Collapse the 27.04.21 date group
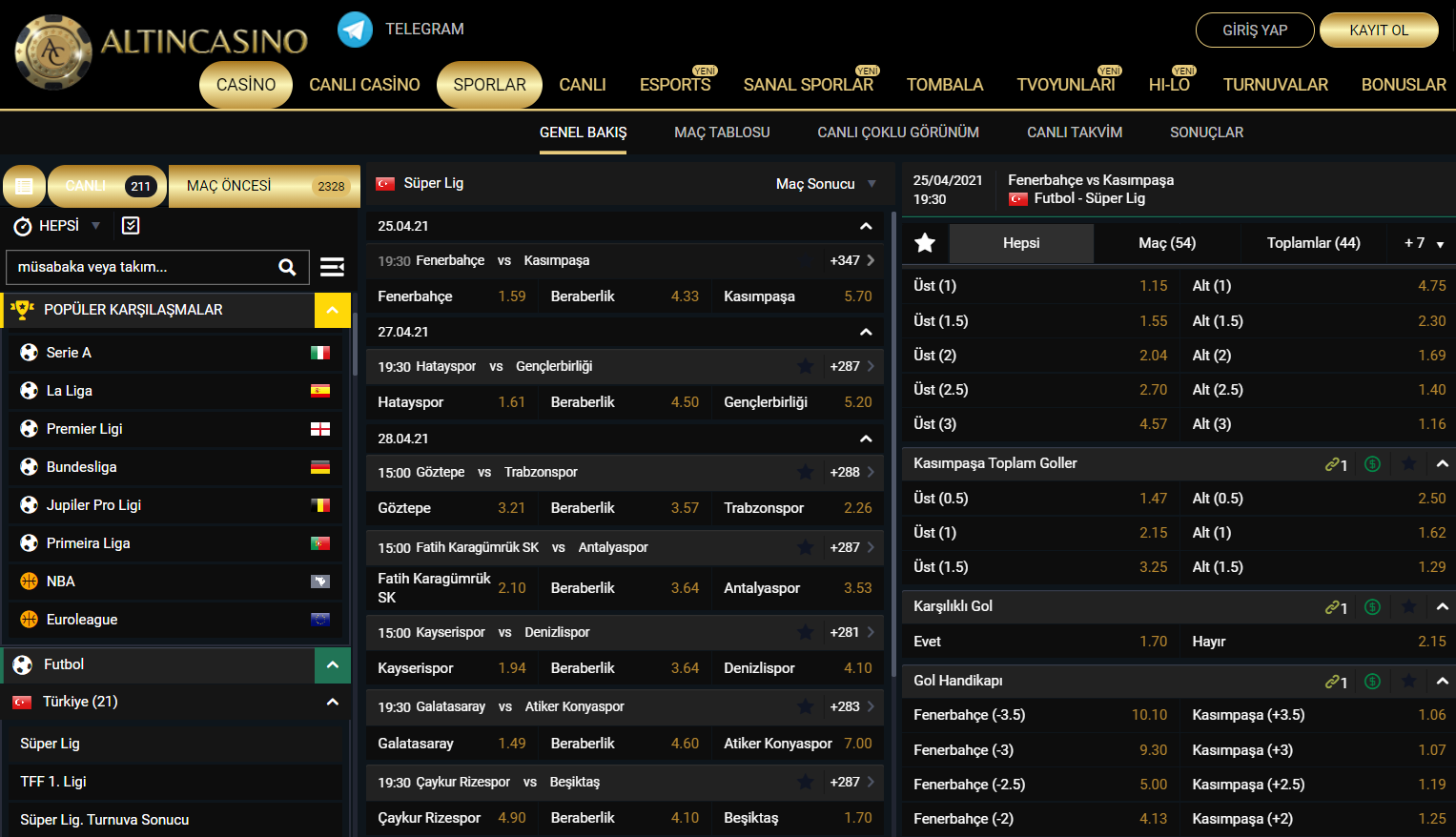The width and height of the screenshot is (1456, 837). click(x=866, y=332)
